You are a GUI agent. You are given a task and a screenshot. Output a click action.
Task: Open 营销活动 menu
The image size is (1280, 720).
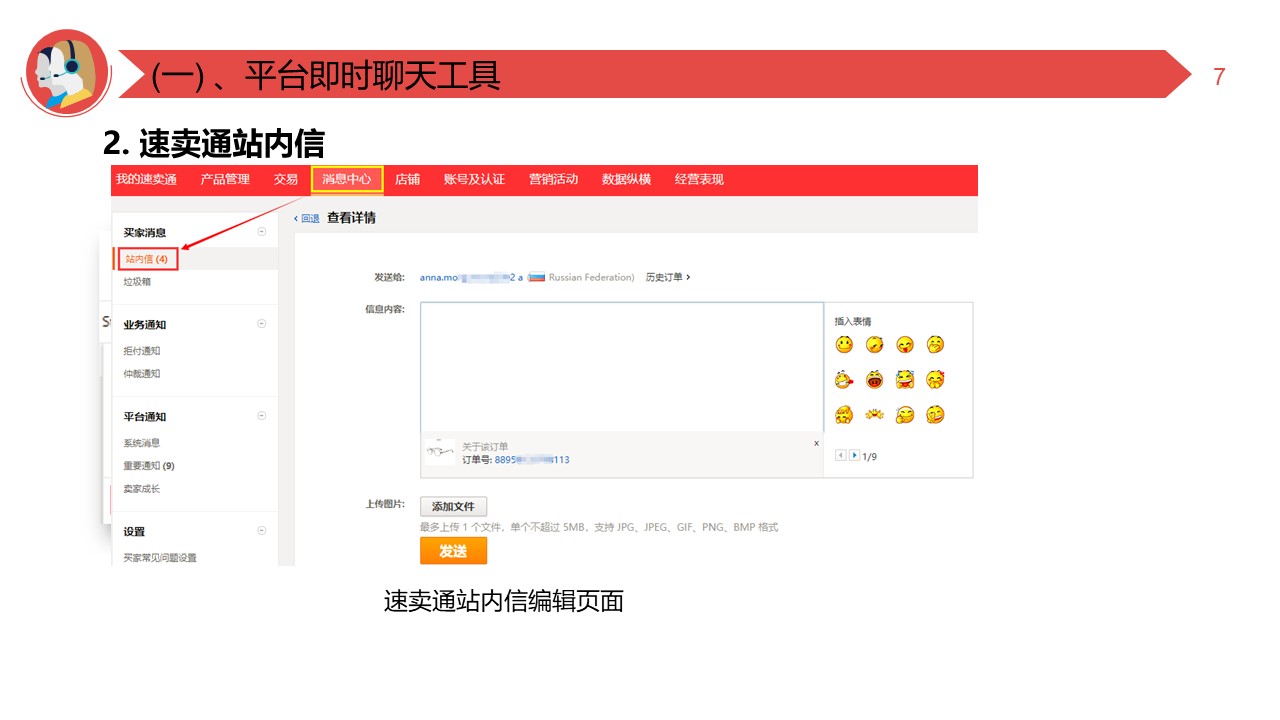coord(553,180)
